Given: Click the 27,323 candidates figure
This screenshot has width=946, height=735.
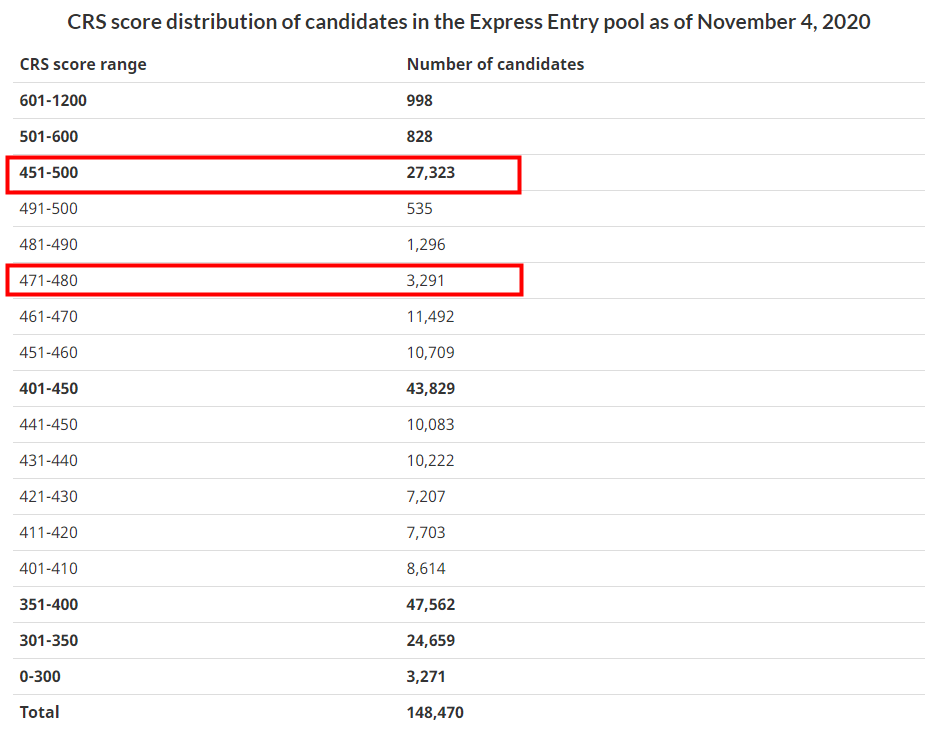Looking at the screenshot, I should point(431,172).
